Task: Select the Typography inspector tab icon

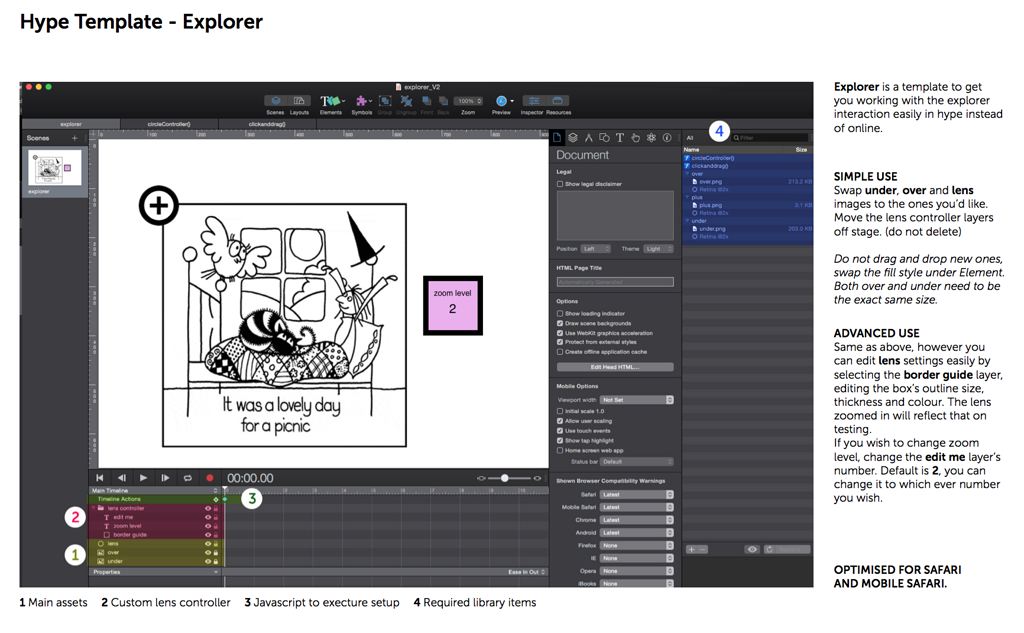Action: tap(619, 138)
